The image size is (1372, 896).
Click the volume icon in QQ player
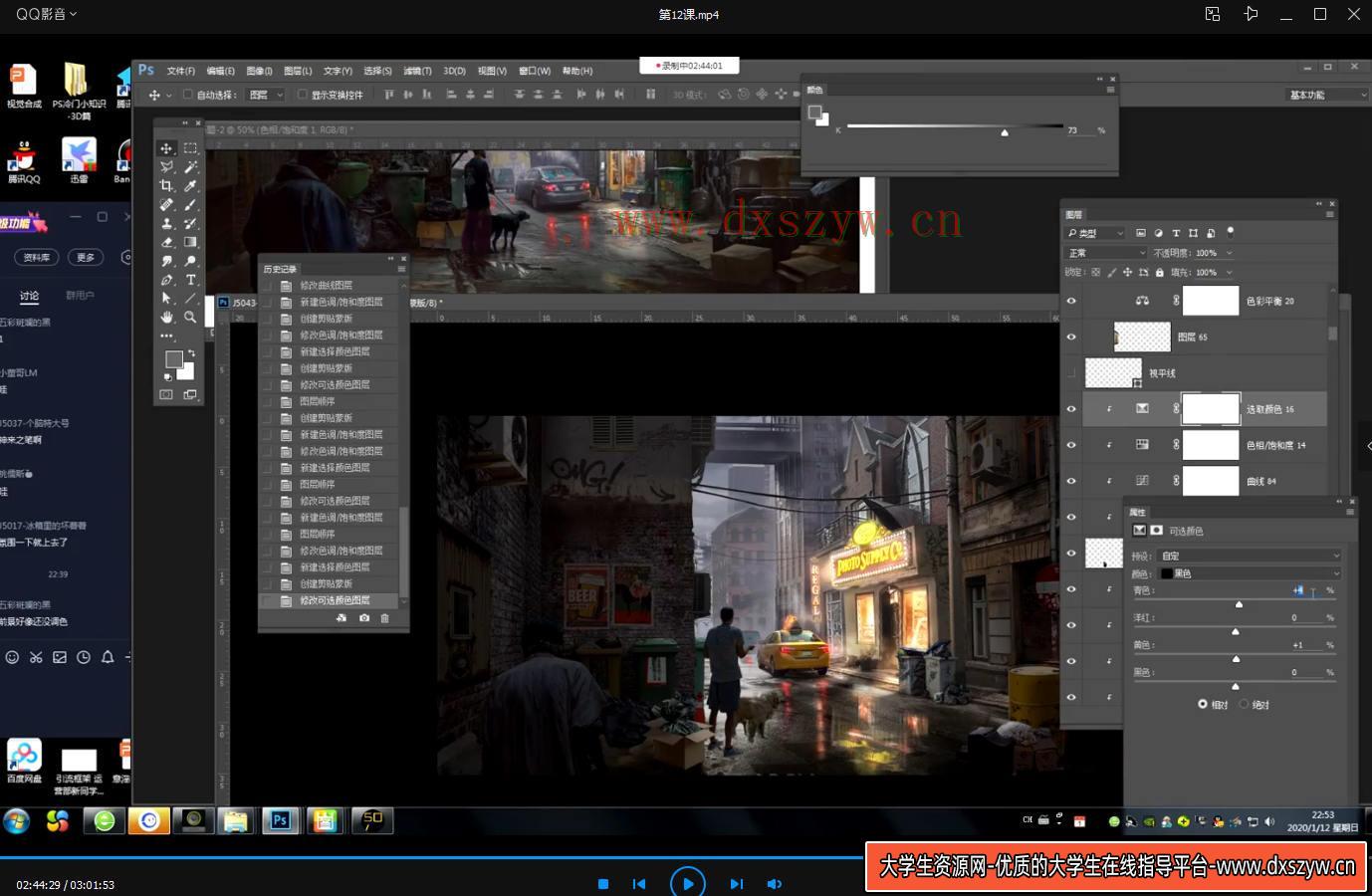[x=774, y=884]
